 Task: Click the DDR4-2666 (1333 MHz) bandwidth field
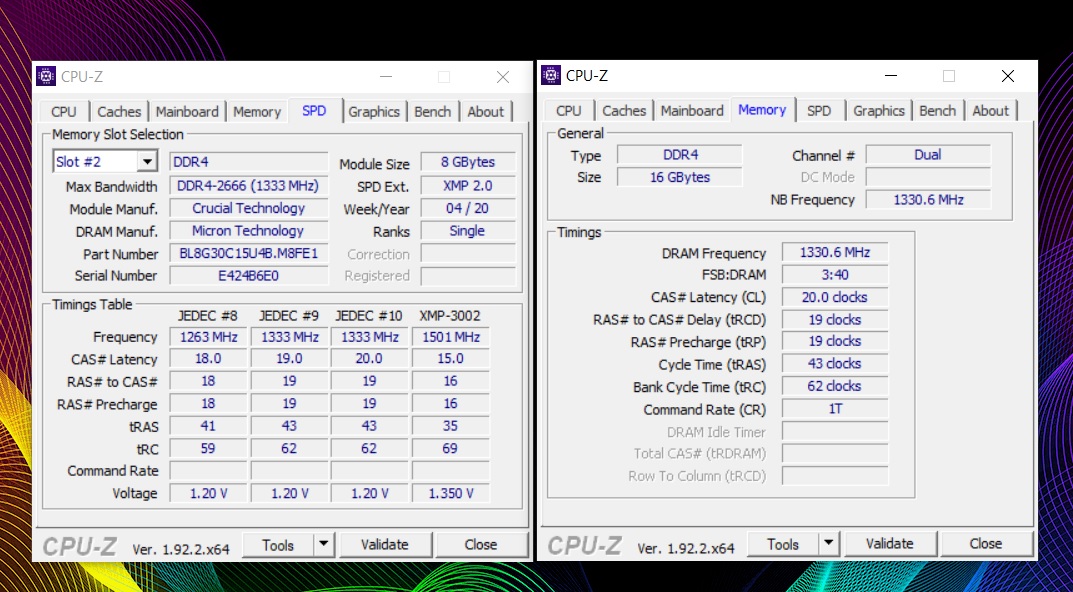[x=248, y=185]
